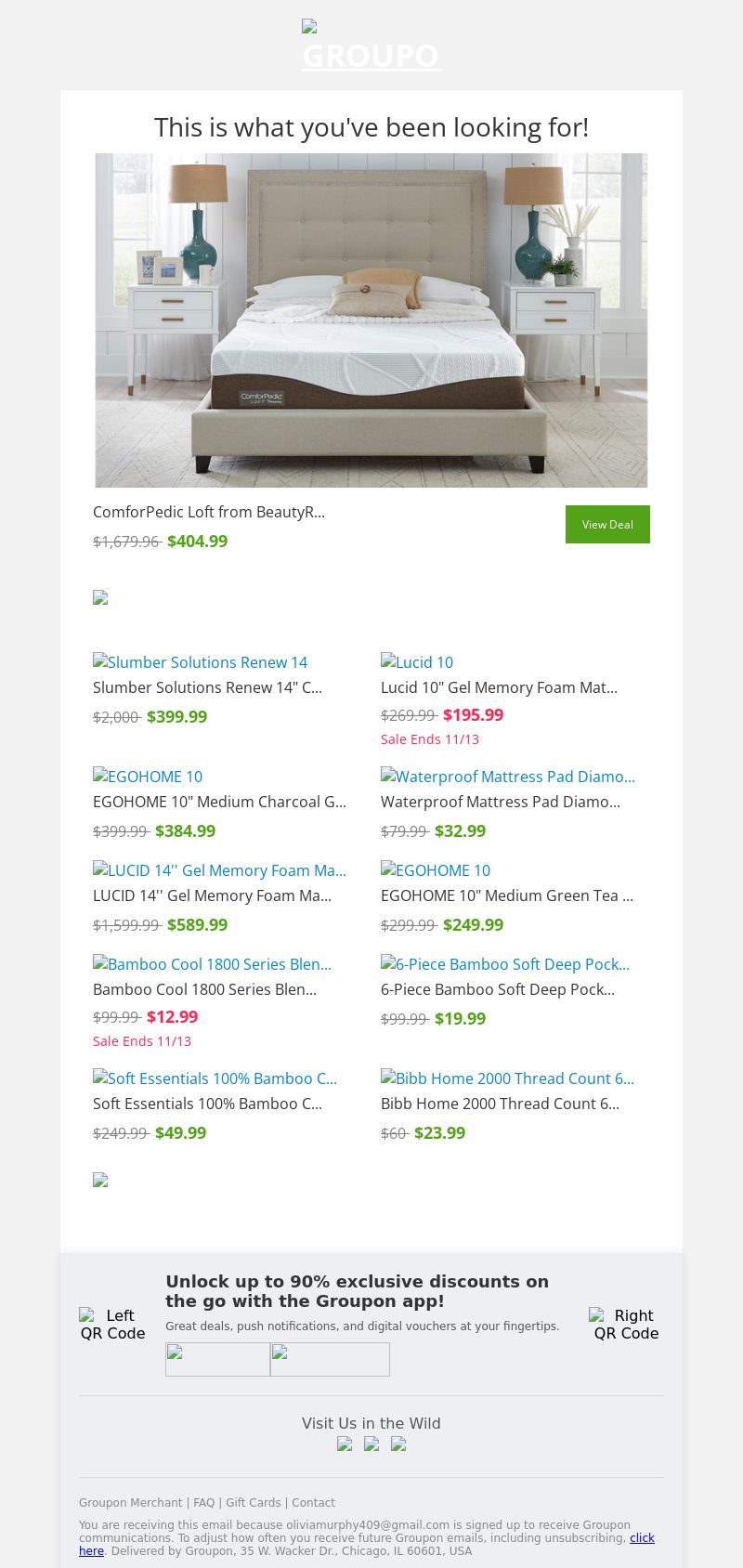
Task: Open the Gift Cards footer link
Action: [x=253, y=1502]
